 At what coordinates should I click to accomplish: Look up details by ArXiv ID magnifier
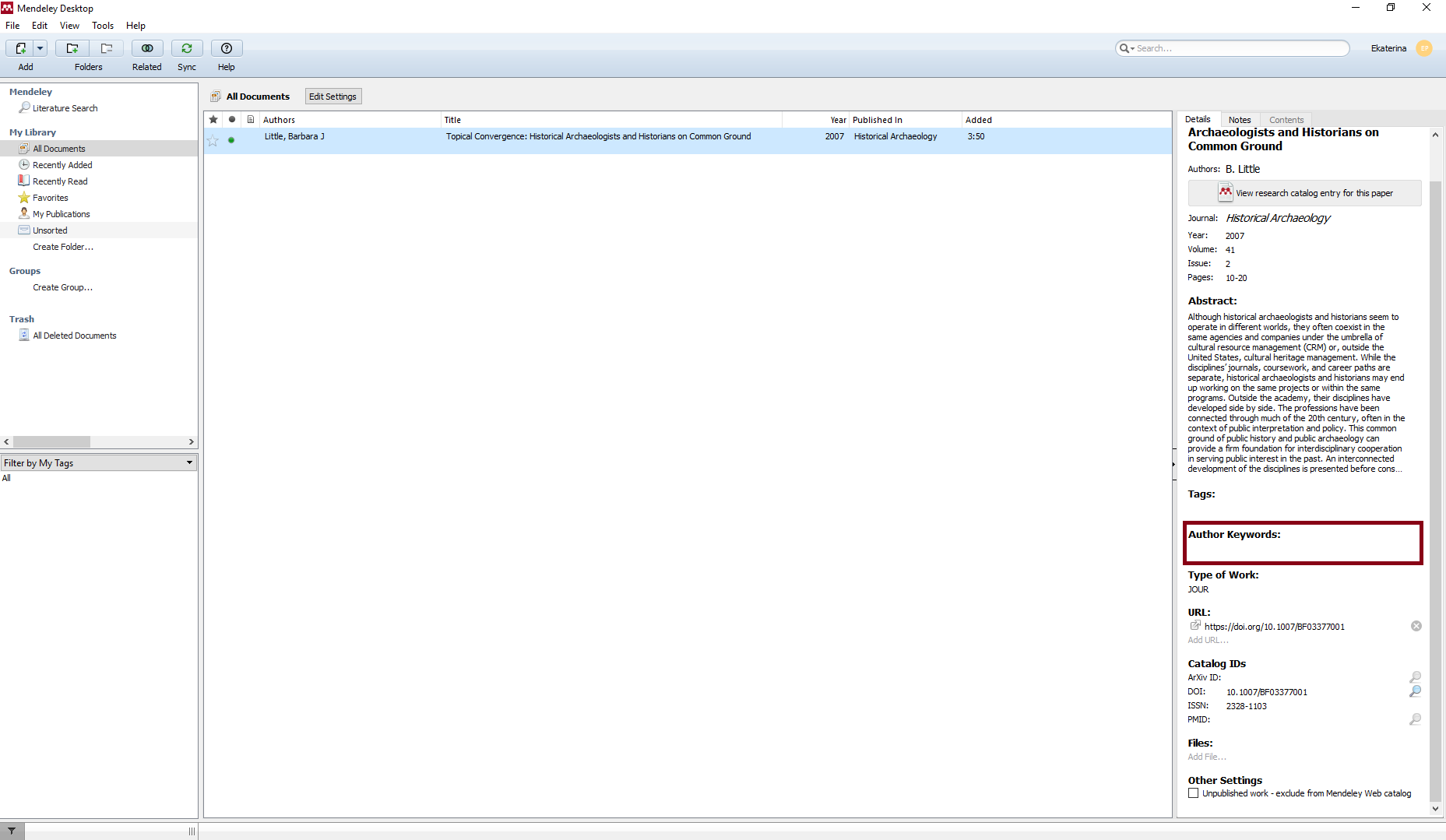pyautogui.click(x=1415, y=677)
